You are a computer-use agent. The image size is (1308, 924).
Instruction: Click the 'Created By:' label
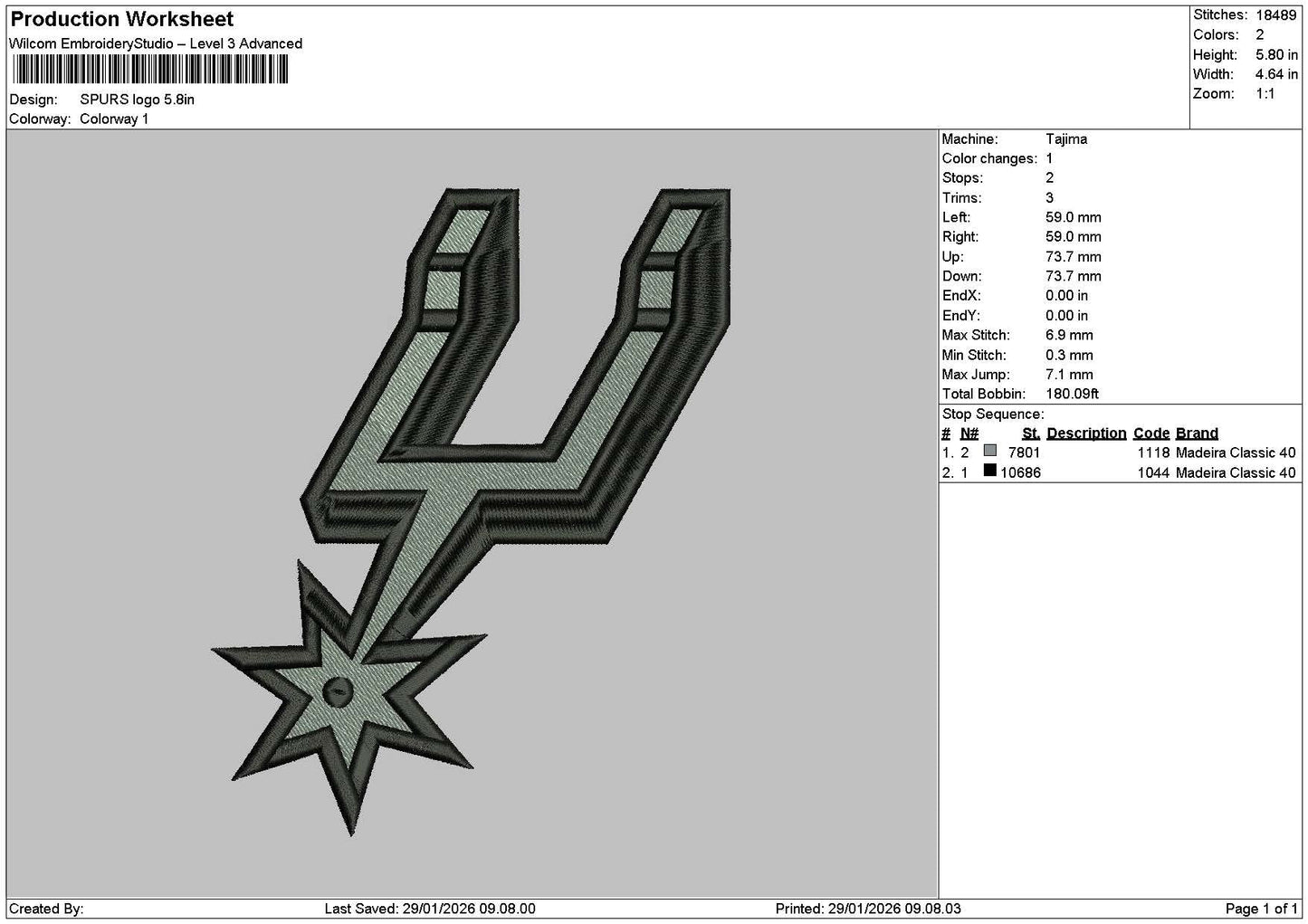click(x=46, y=909)
